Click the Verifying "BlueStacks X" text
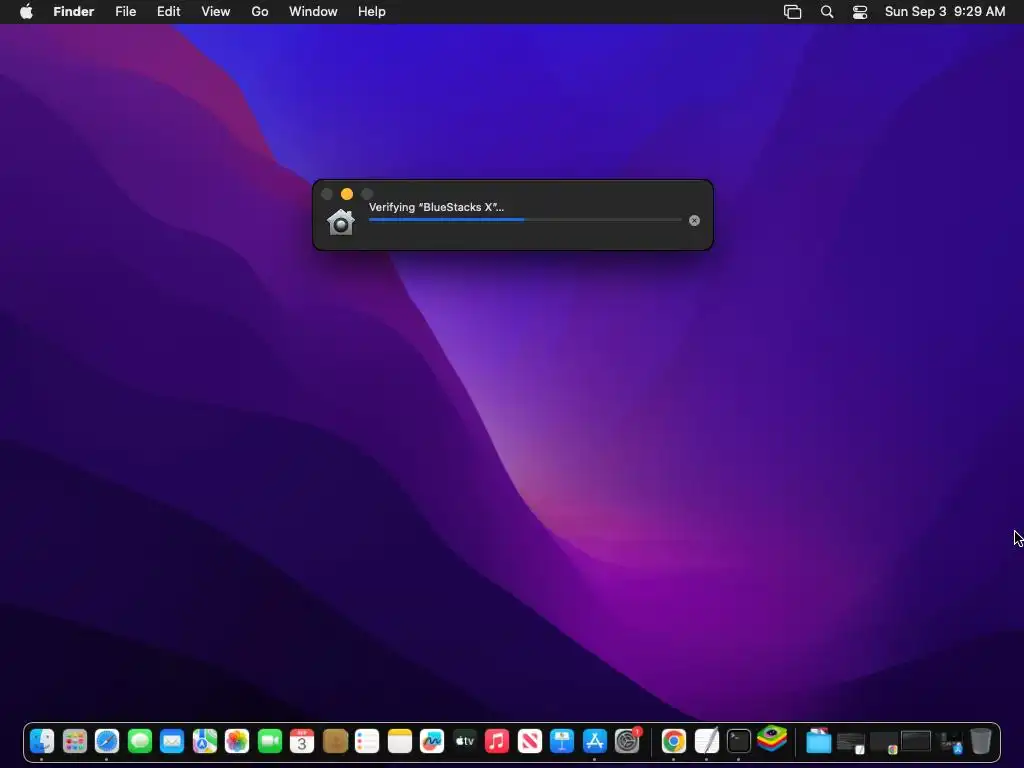This screenshot has height=768, width=1024. pos(436,207)
